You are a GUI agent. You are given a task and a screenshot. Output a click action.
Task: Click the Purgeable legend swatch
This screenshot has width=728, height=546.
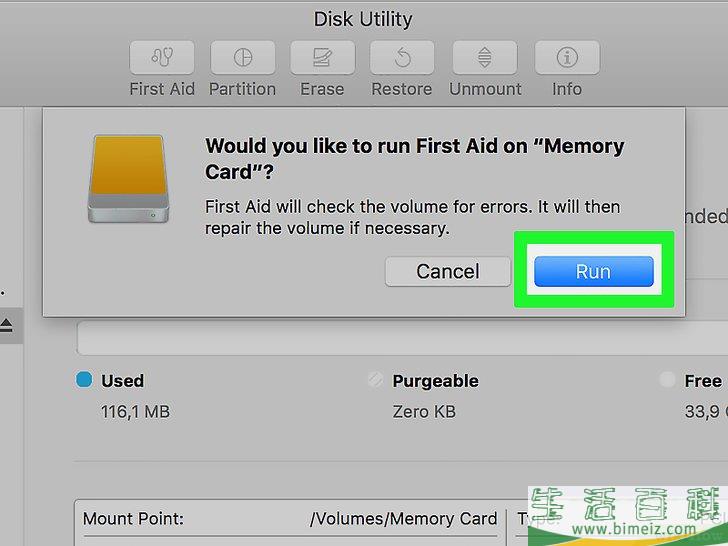[x=375, y=379]
